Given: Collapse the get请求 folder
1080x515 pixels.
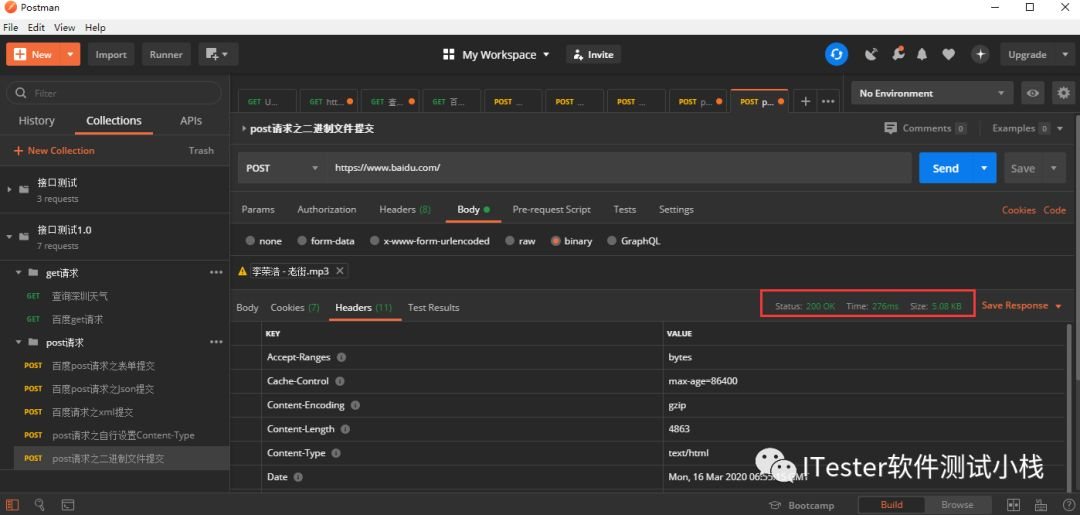Looking at the screenshot, I should 19,273.
